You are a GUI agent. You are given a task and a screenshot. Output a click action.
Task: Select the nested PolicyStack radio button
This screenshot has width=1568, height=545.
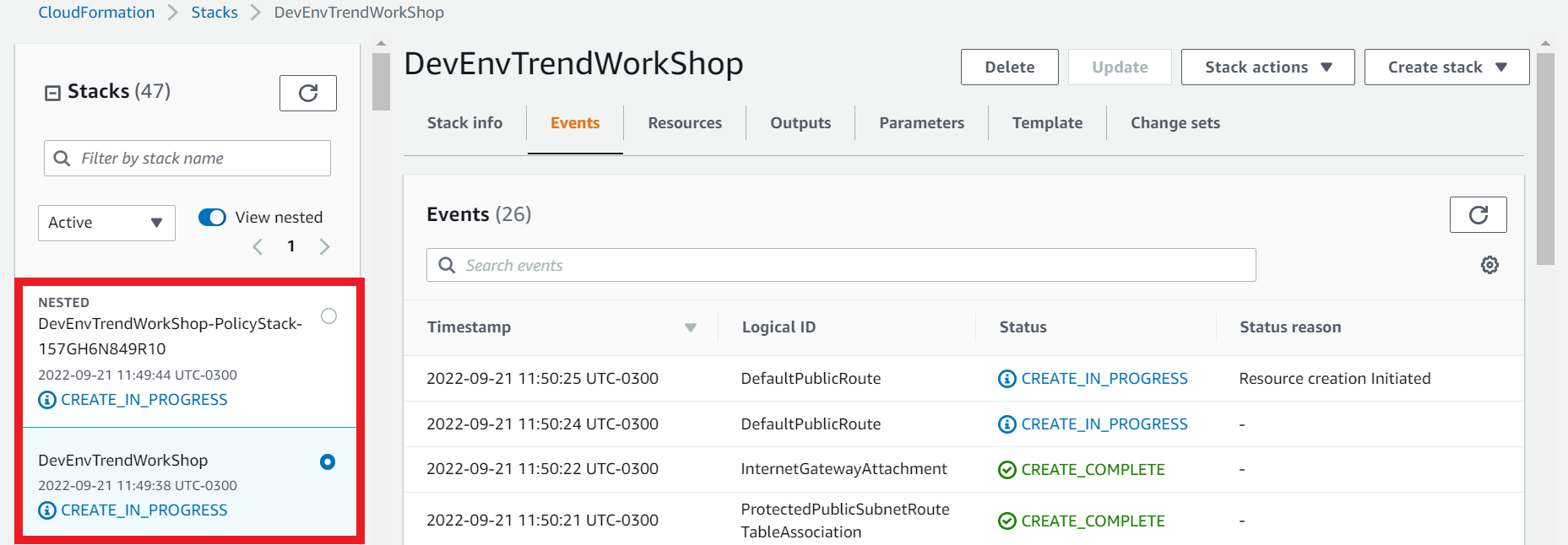[329, 316]
